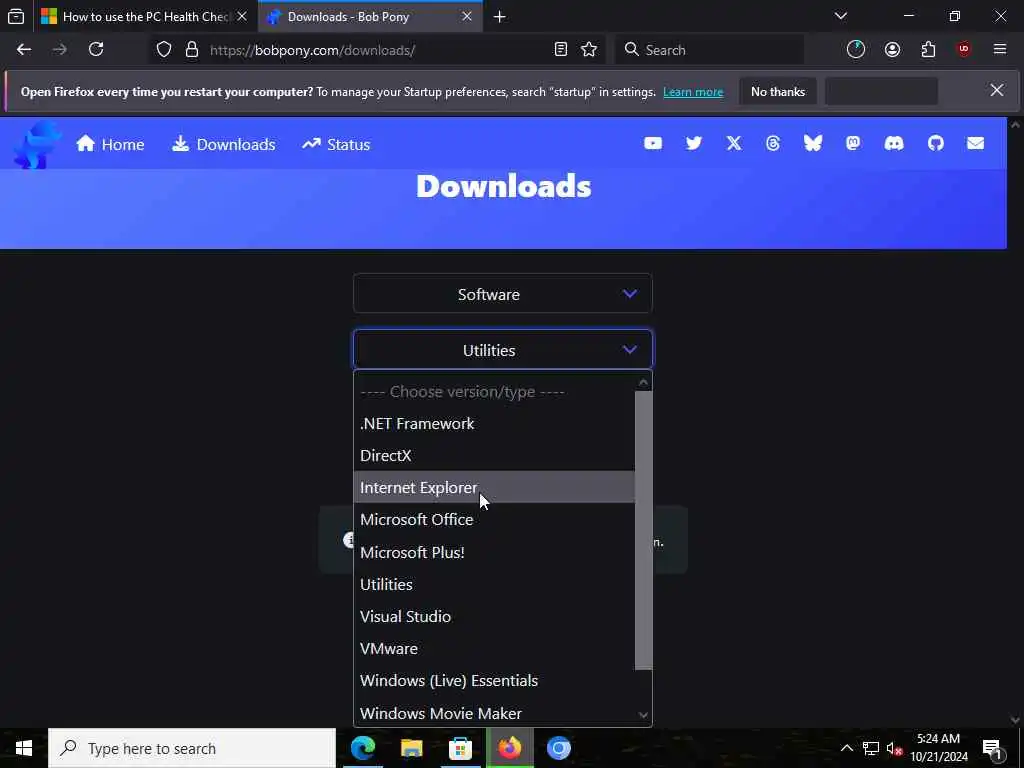Open the email envelope icon

tap(975, 143)
